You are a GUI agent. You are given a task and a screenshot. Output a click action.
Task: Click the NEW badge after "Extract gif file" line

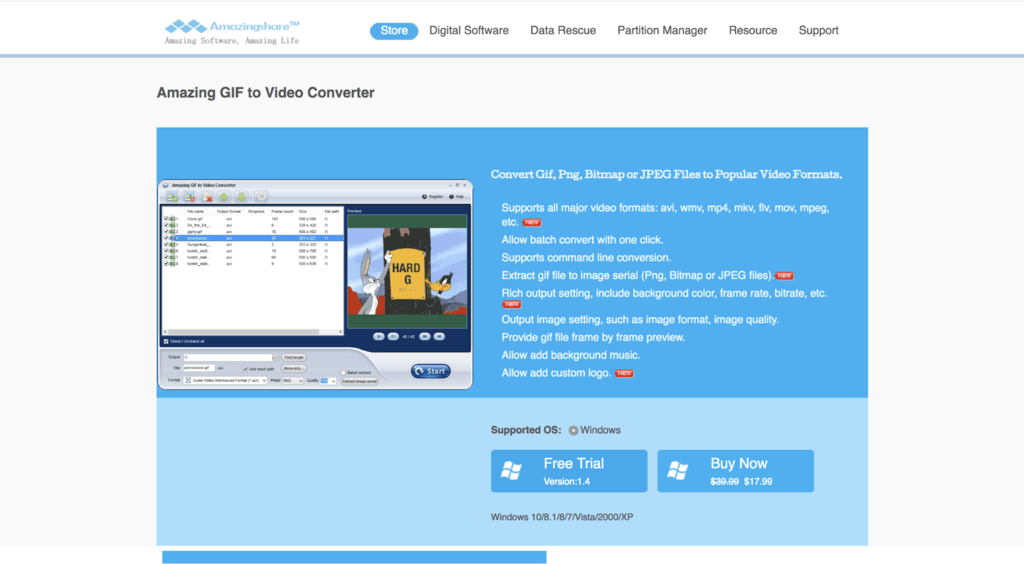coord(784,275)
